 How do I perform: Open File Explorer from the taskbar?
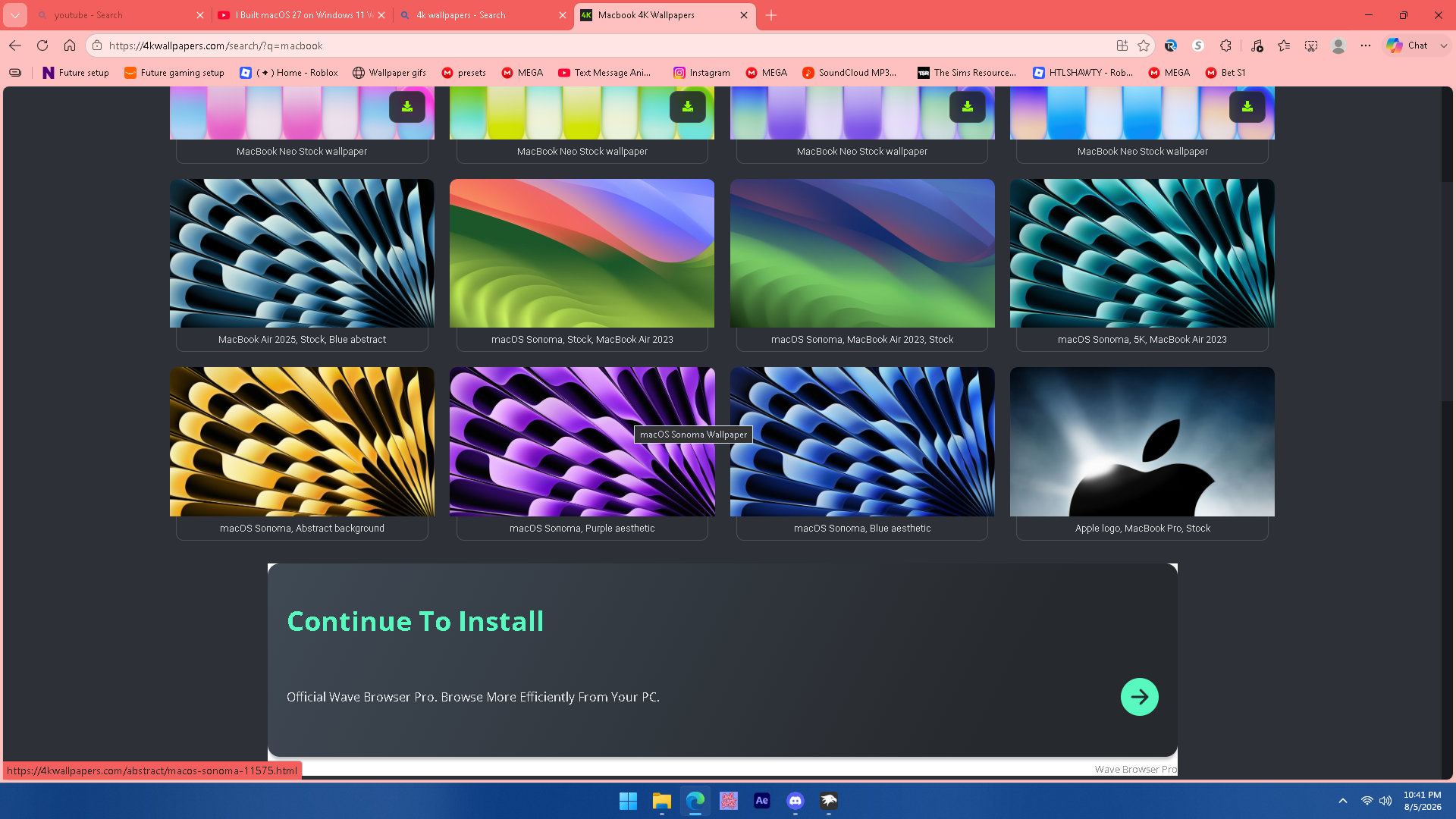tap(662, 801)
